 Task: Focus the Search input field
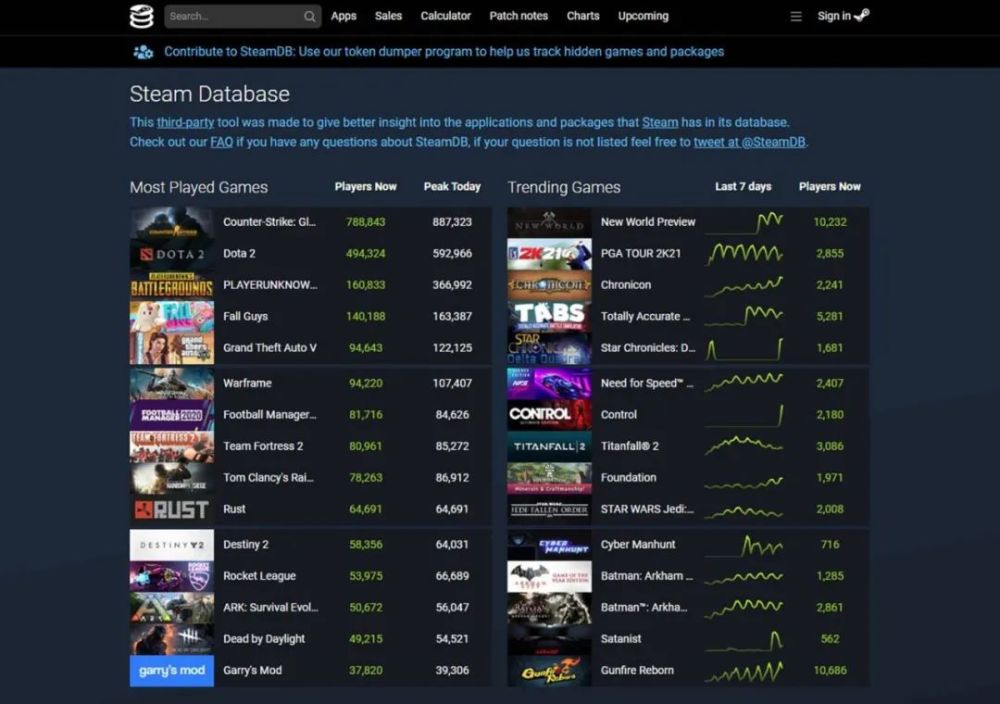(242, 17)
